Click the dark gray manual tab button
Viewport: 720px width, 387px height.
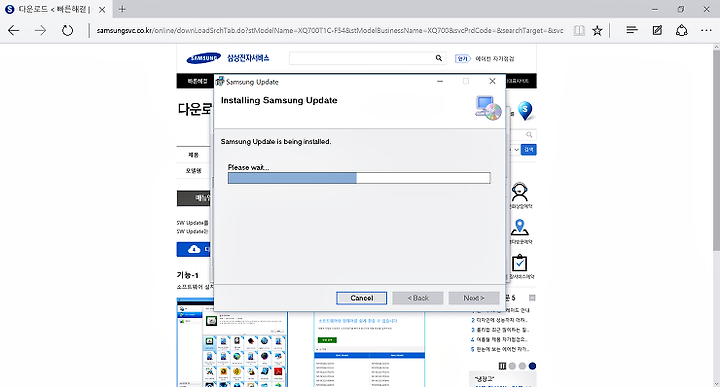click(x=195, y=198)
